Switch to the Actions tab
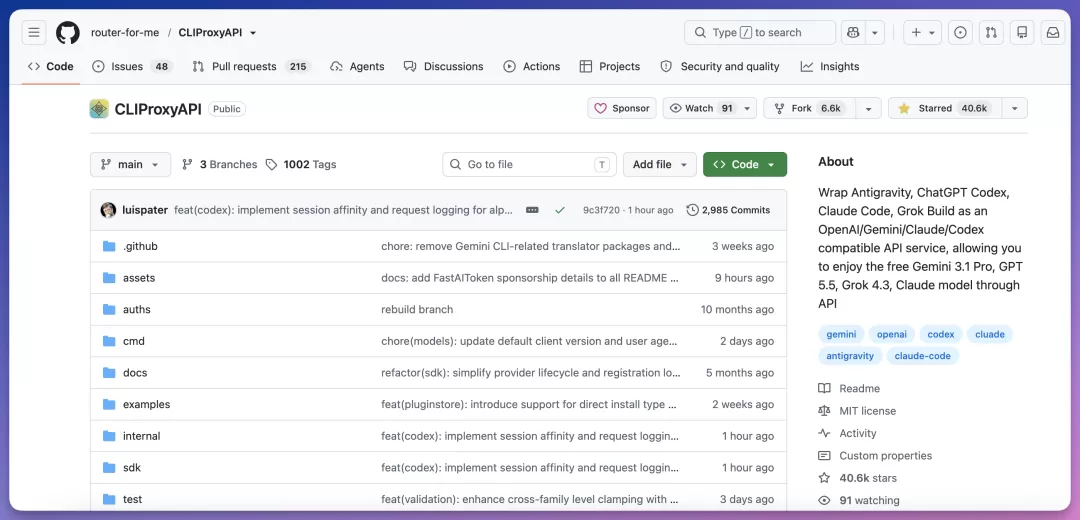Image resolution: width=1080 pixels, height=520 pixels. 532,67
